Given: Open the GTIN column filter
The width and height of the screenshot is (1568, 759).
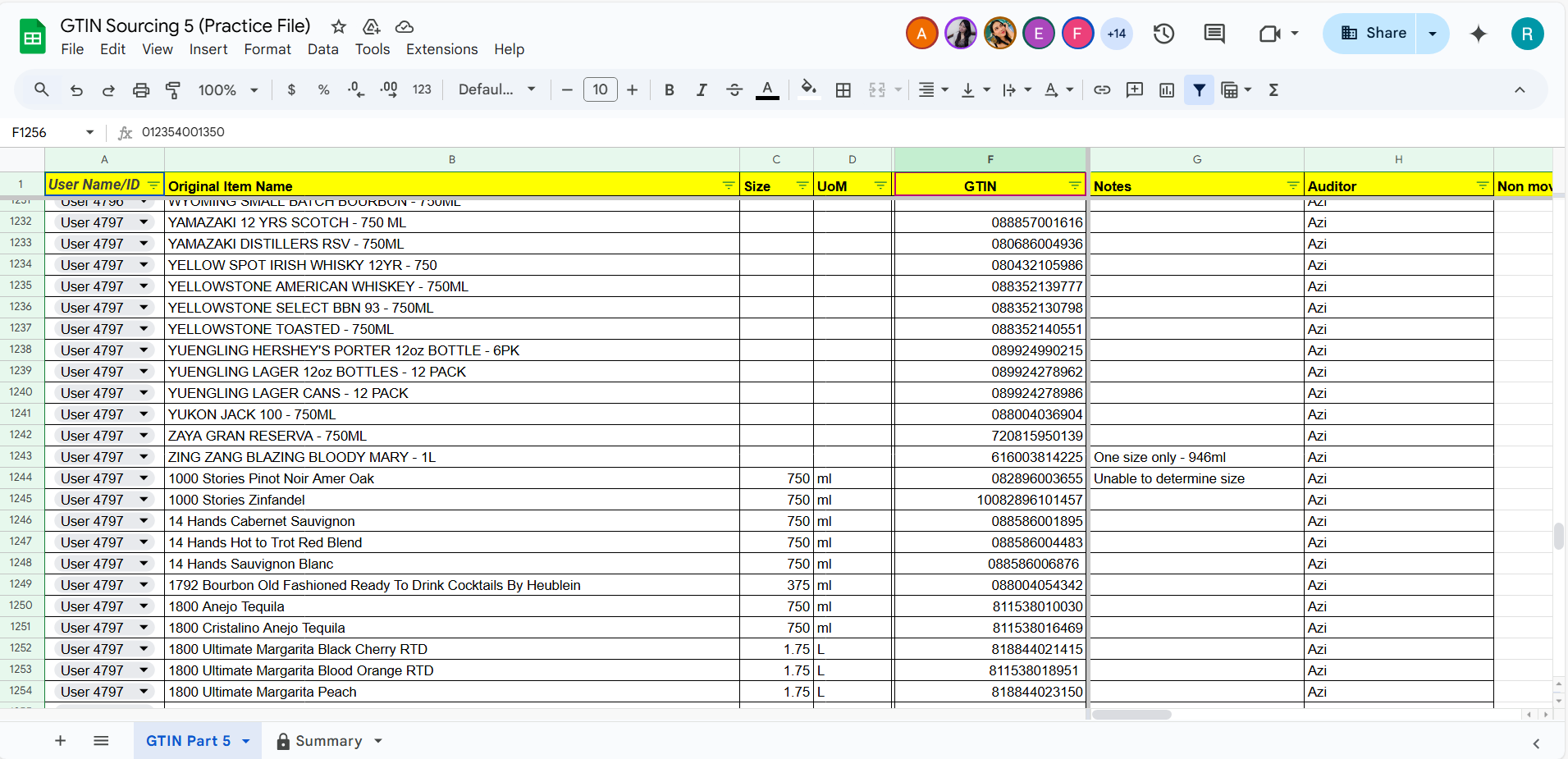Looking at the screenshot, I should [x=1075, y=185].
